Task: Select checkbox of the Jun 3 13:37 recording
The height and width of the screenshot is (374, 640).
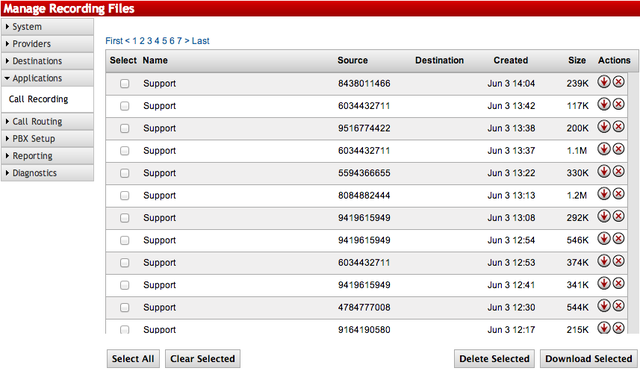Action: pyautogui.click(x=124, y=151)
